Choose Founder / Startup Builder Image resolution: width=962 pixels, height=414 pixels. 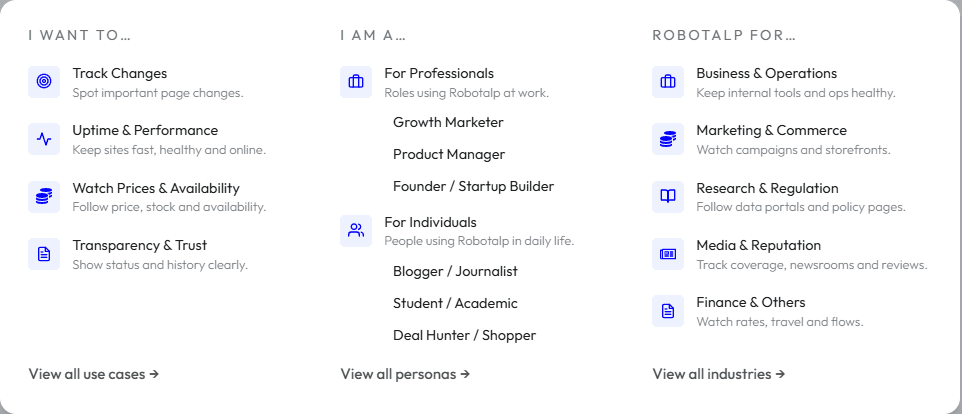click(x=473, y=187)
